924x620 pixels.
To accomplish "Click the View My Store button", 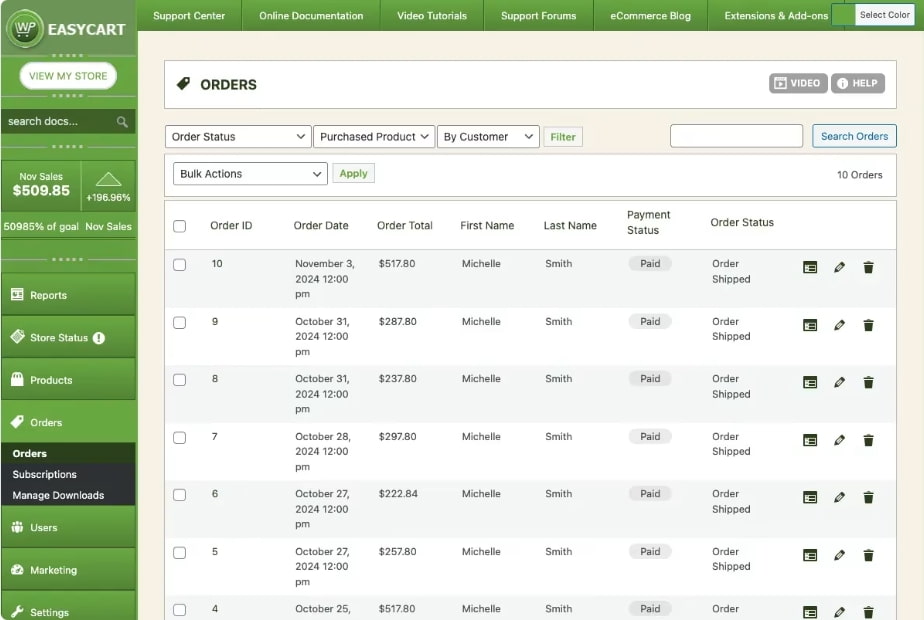I will point(68,76).
